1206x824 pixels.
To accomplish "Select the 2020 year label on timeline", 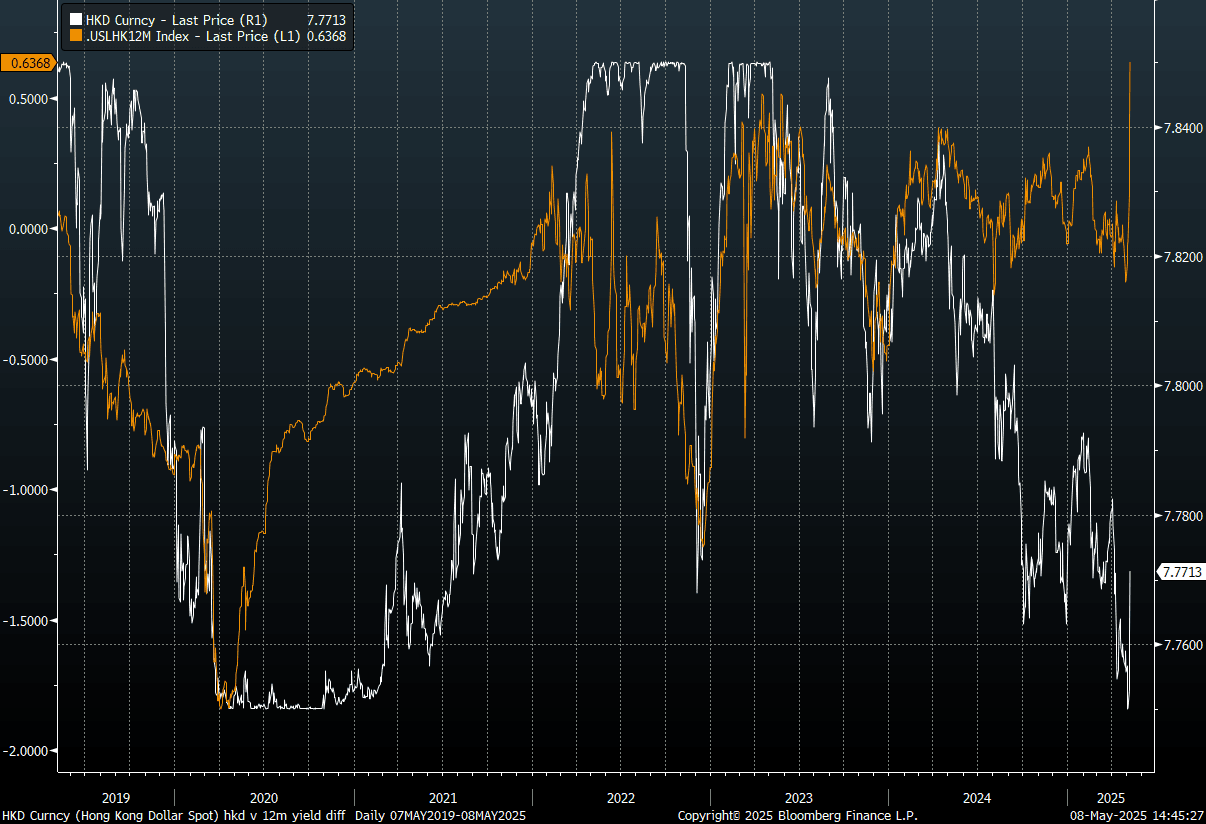I will click(264, 798).
